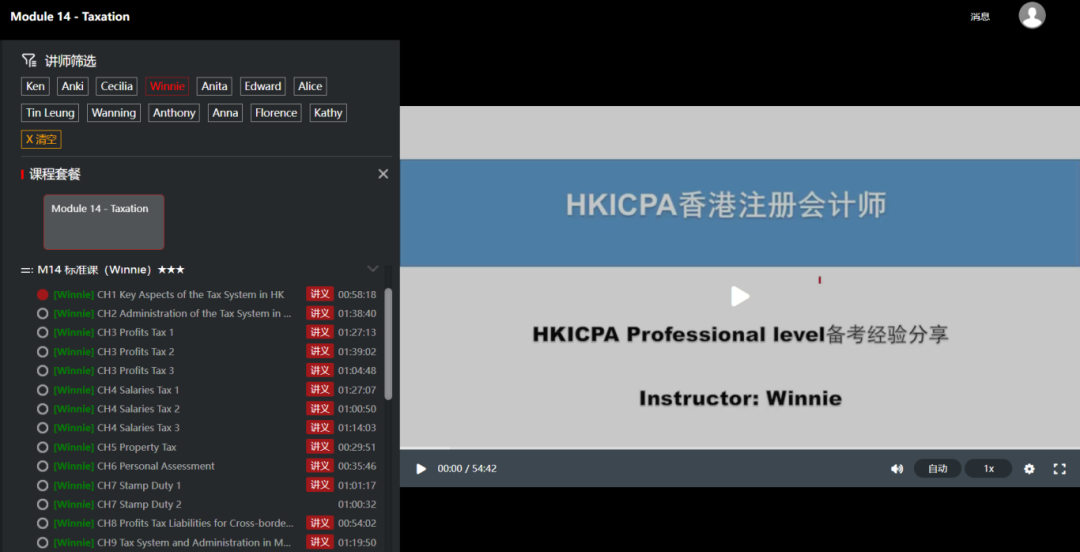The height and width of the screenshot is (552, 1080).
Task: Open the 自动 quality dropdown
Action: point(937,469)
